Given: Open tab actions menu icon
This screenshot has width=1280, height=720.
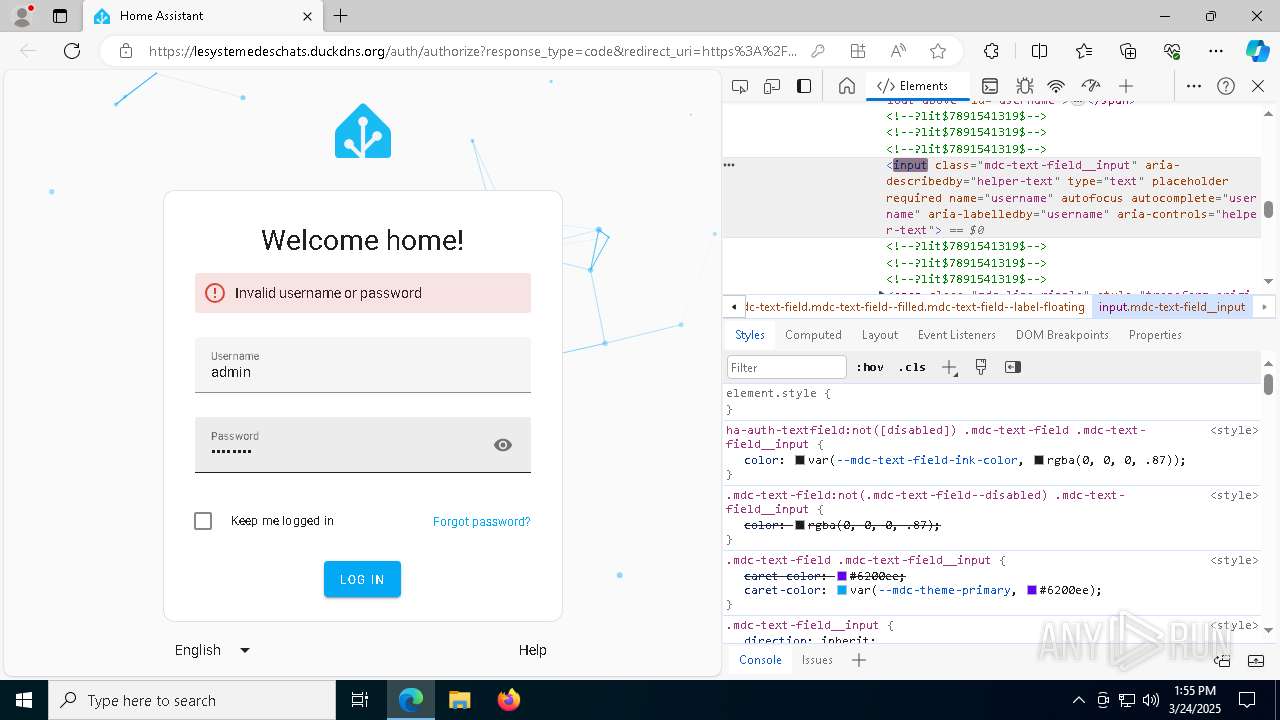Looking at the screenshot, I should pyautogui.click(x=60, y=16).
